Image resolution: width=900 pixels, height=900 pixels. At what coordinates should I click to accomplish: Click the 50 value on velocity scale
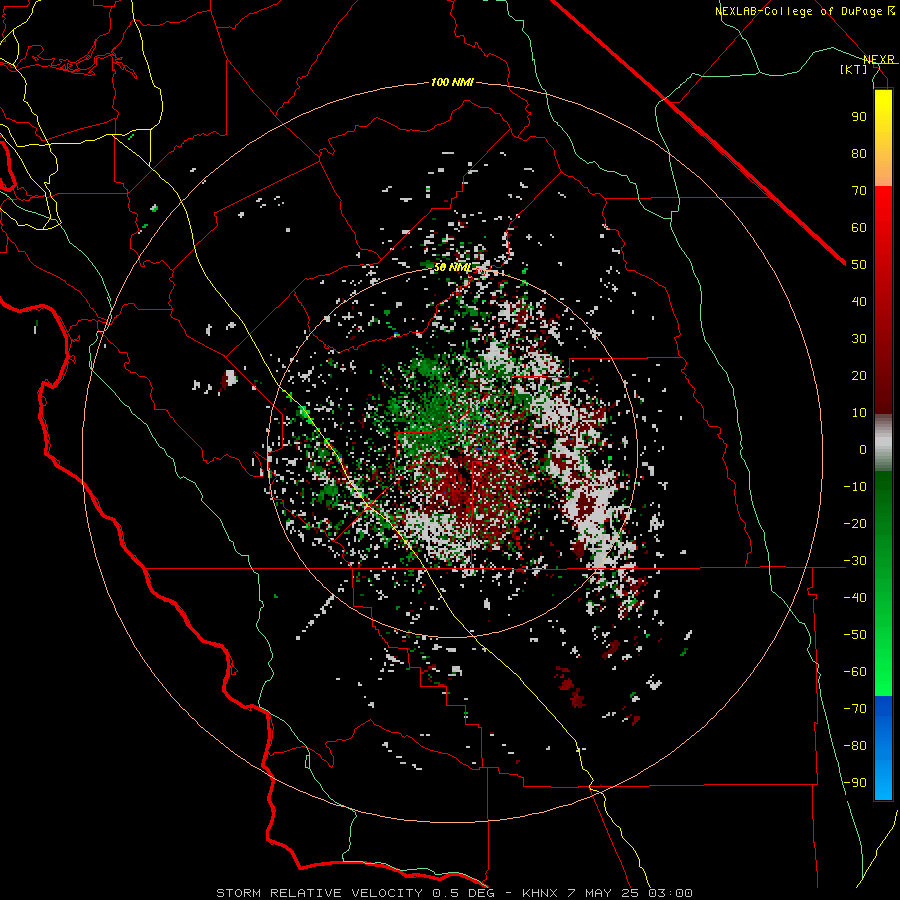coord(859,265)
